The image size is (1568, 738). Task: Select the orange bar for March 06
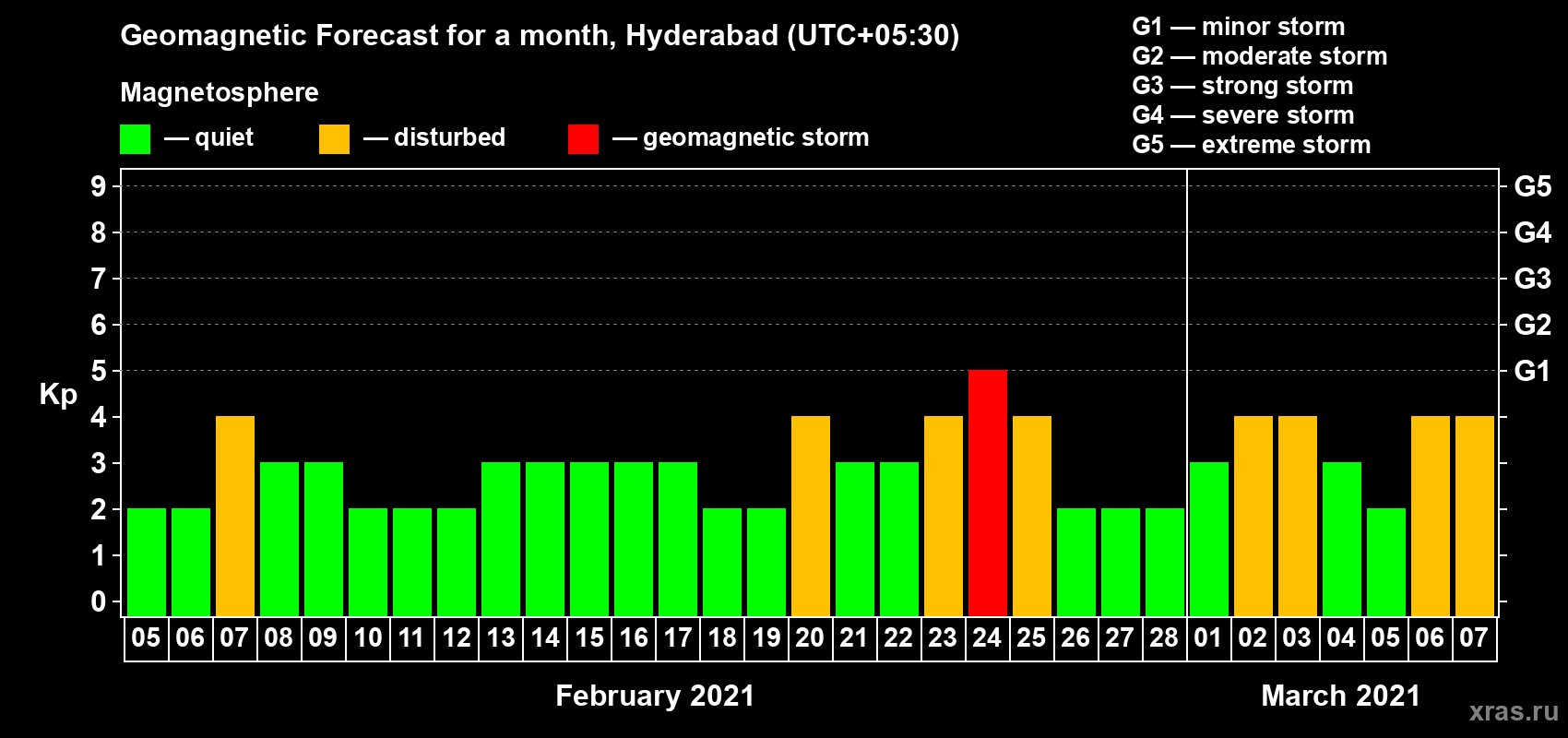point(1431,516)
